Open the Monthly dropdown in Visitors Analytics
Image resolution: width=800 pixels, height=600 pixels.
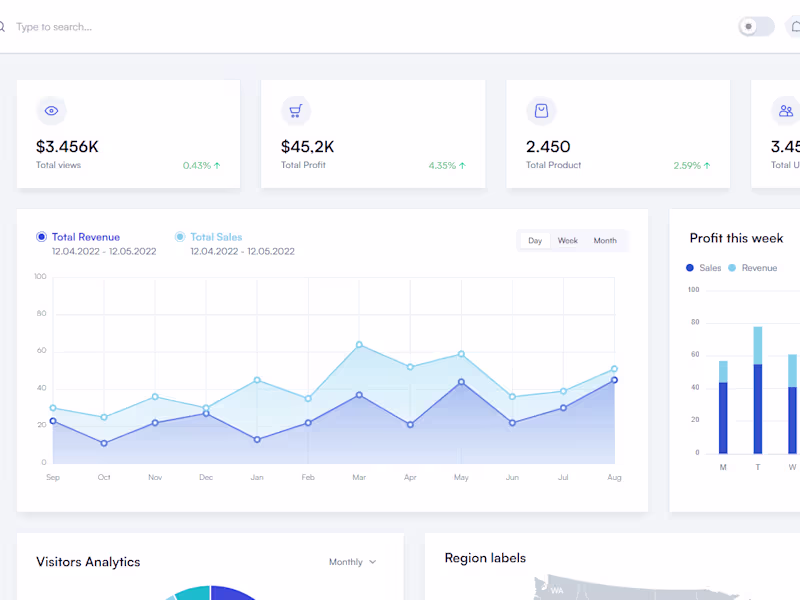(x=353, y=562)
